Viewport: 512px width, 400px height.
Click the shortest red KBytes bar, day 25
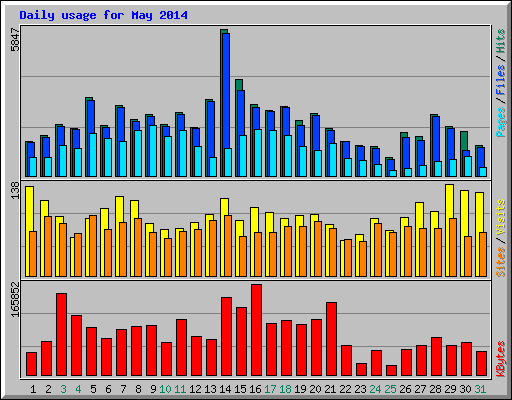point(391,371)
